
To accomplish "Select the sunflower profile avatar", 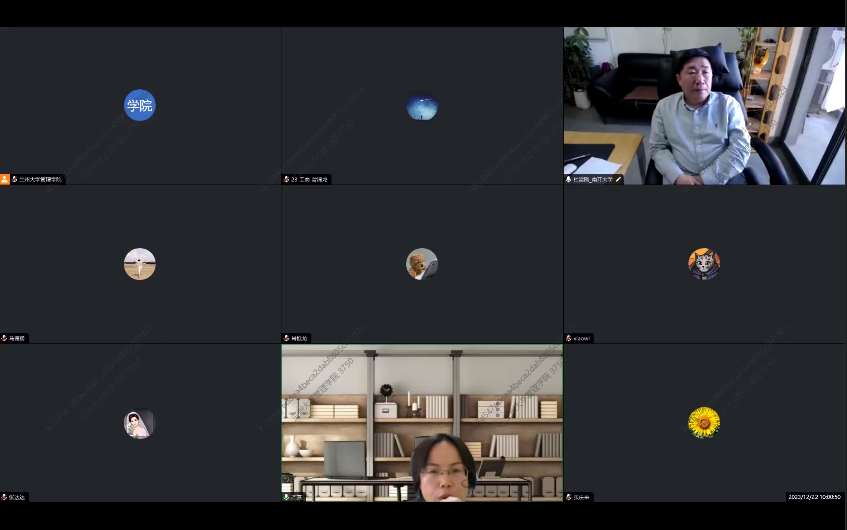I will coord(704,422).
